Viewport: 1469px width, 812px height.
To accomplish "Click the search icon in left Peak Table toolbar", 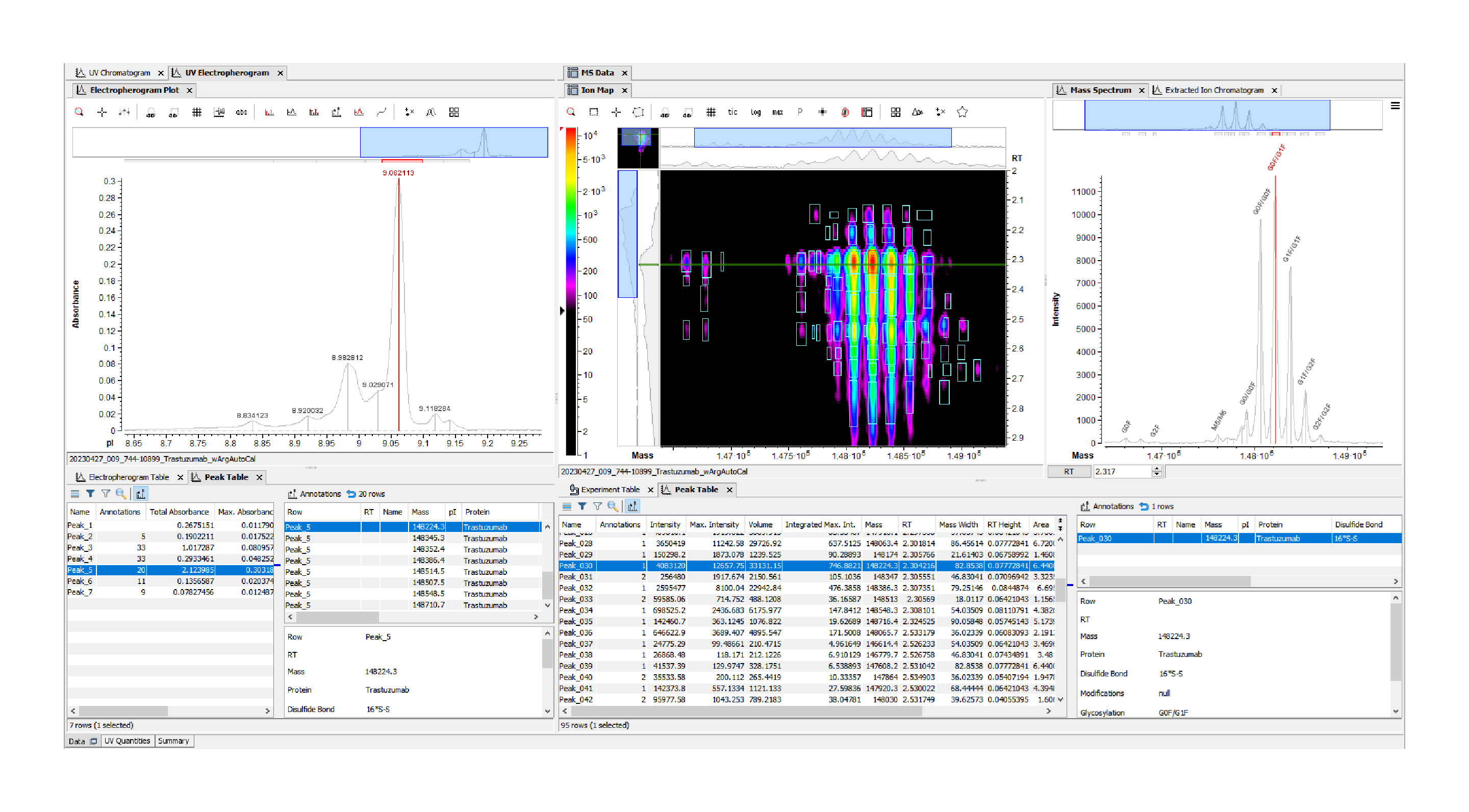I will [x=121, y=494].
